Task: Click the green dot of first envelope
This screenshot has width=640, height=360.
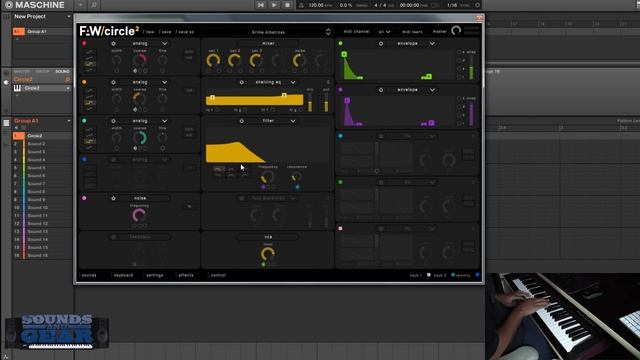Action: coord(340,43)
